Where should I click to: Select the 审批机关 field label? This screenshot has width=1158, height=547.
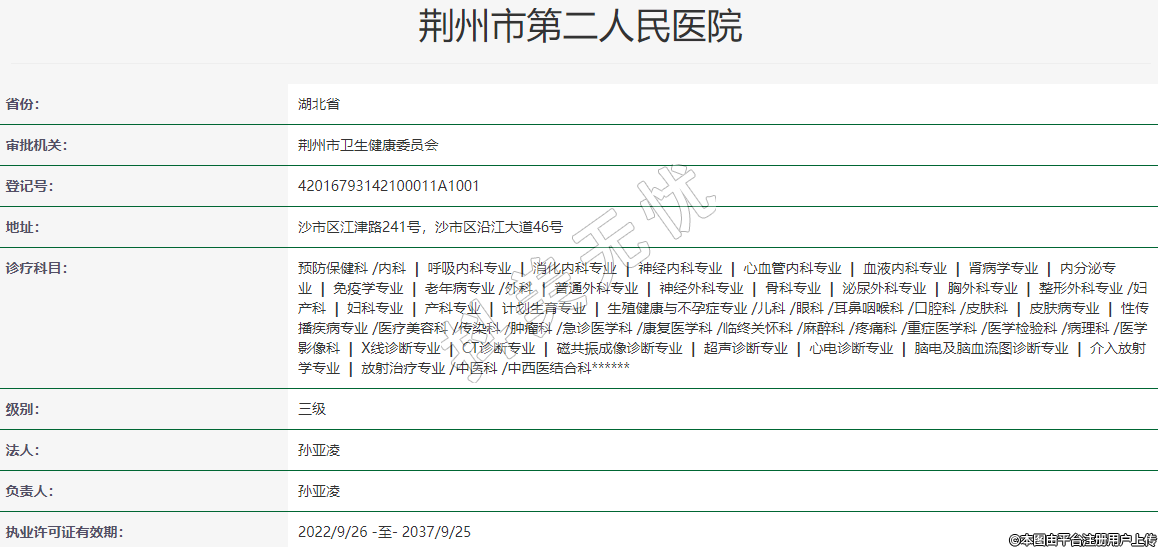coord(36,145)
